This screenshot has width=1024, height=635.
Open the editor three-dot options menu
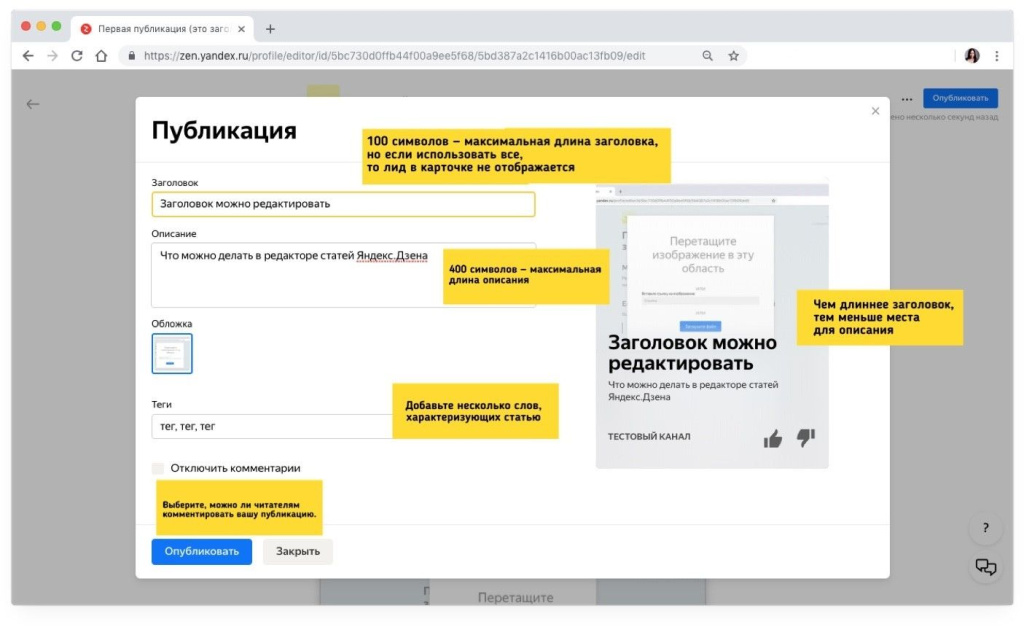(907, 99)
